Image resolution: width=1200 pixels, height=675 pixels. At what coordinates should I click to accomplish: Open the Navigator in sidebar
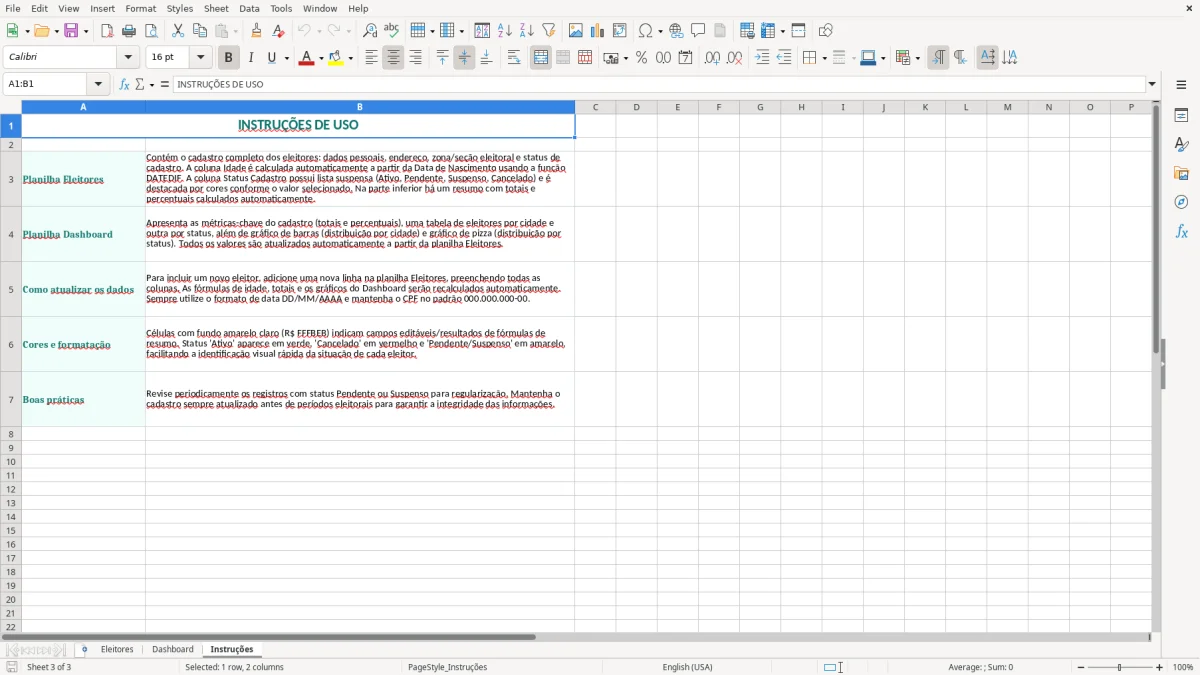tap(1181, 202)
